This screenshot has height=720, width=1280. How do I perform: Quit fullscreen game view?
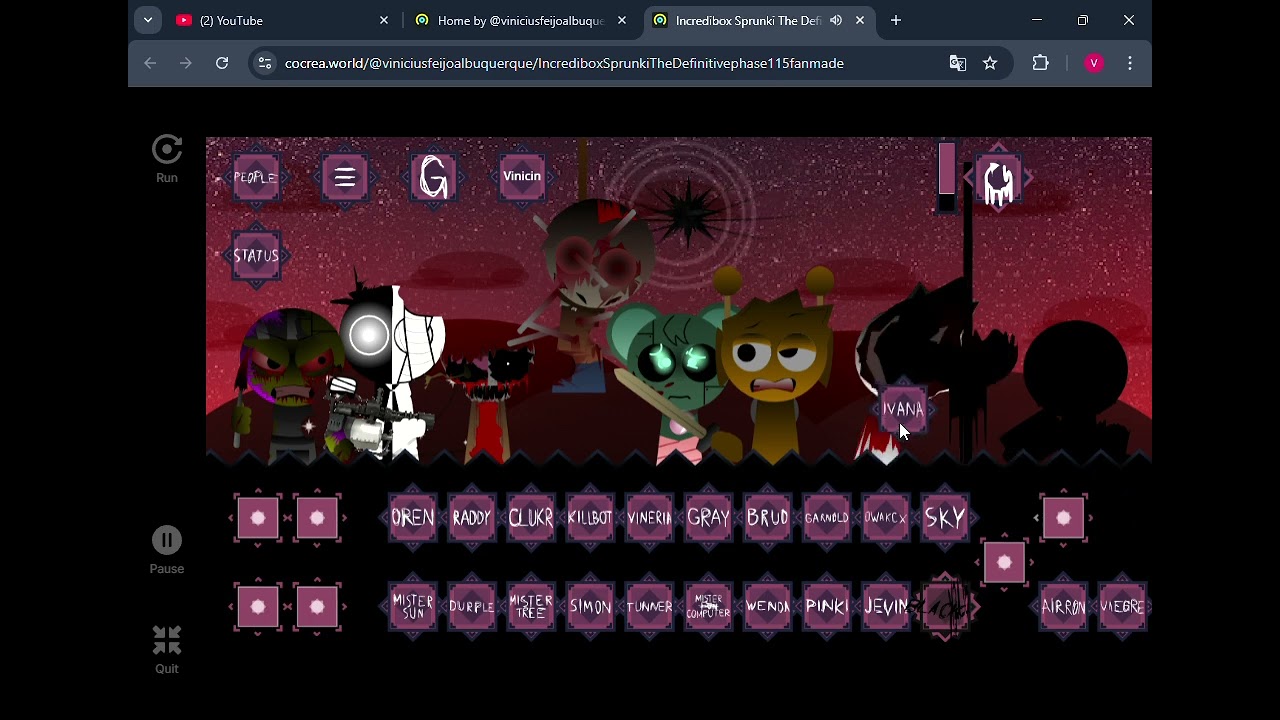[167, 650]
